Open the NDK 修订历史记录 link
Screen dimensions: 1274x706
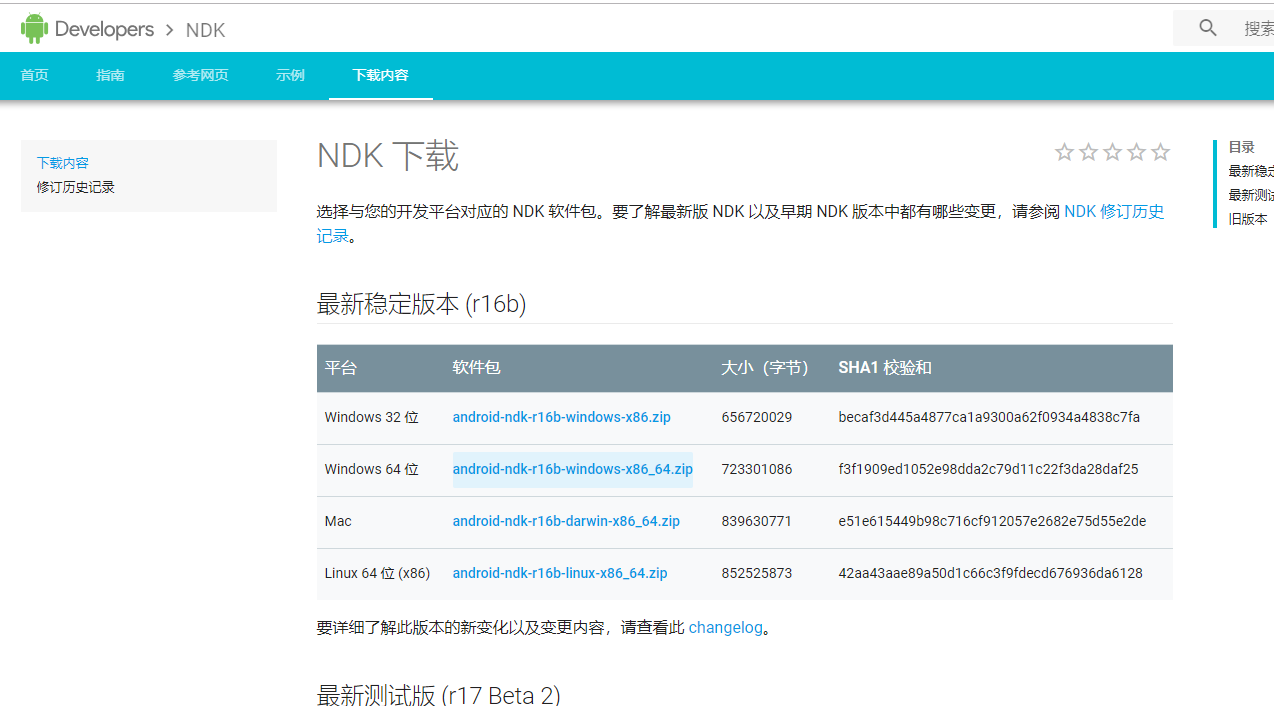coord(1113,211)
